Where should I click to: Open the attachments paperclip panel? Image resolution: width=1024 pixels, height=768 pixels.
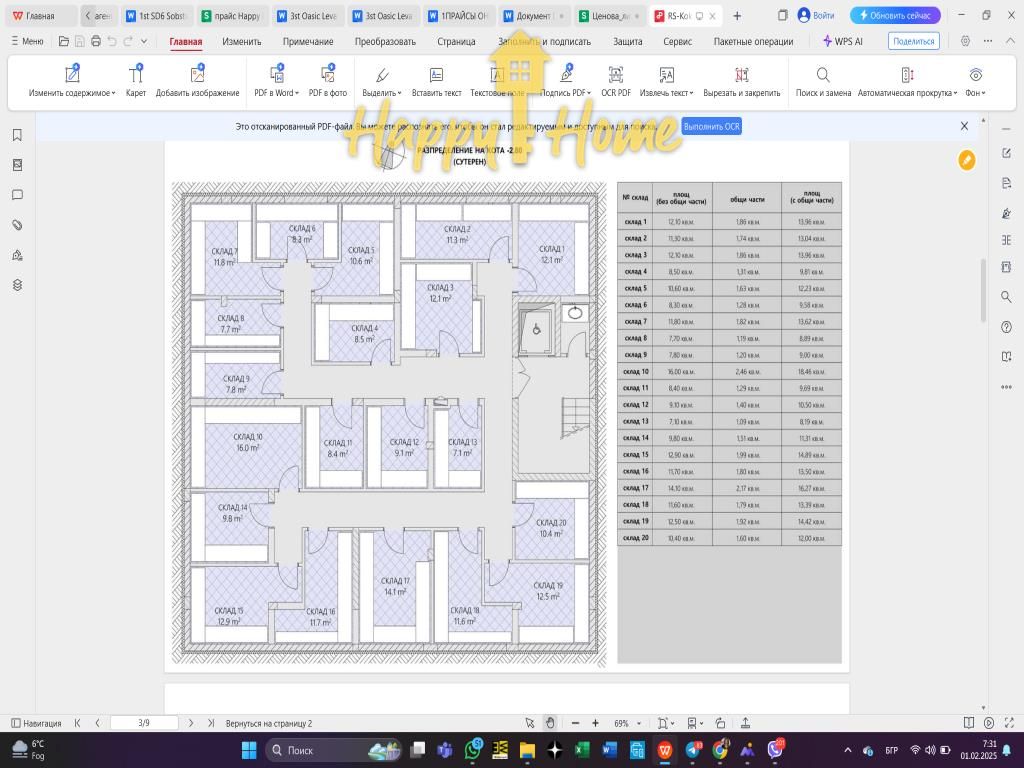coord(17,225)
